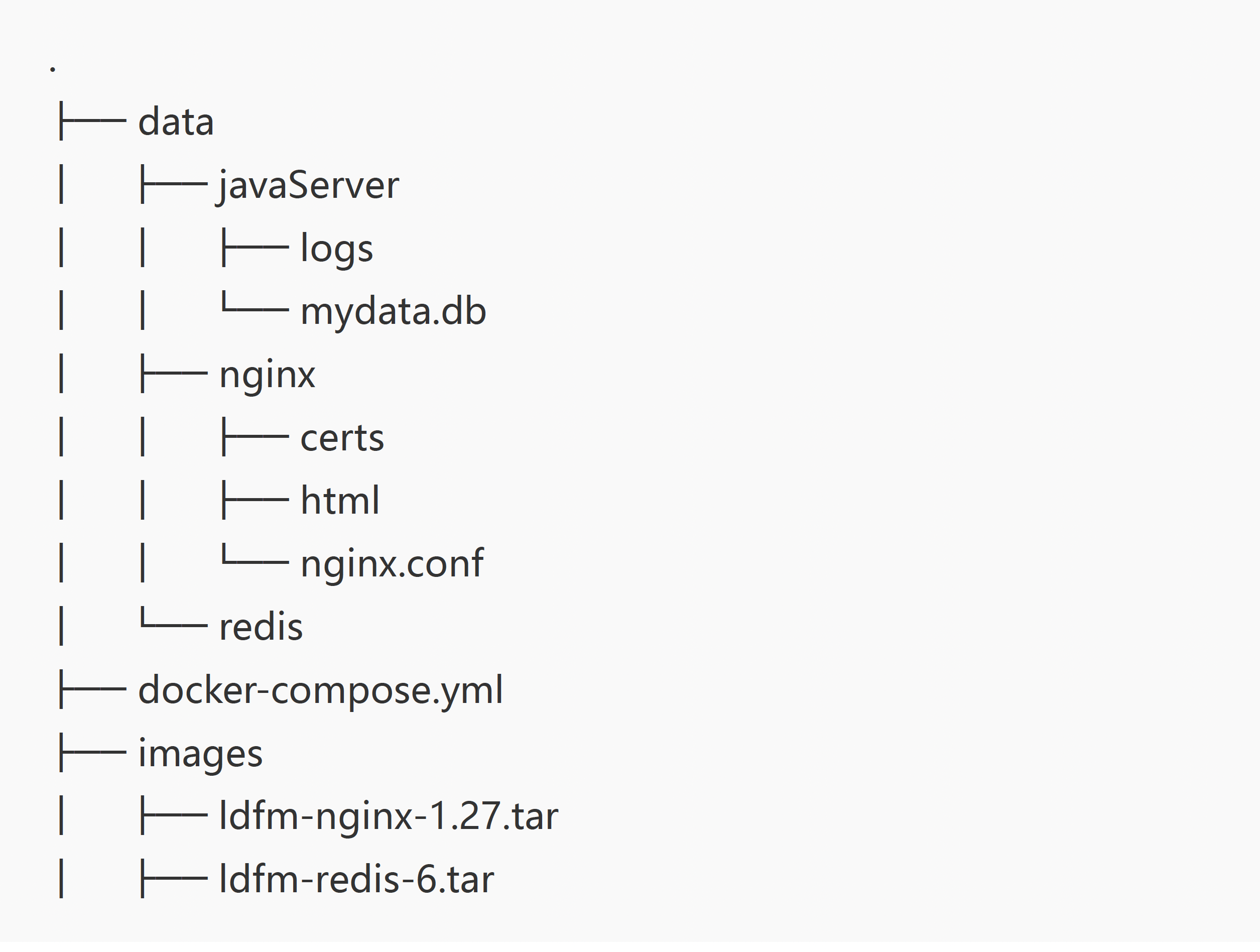Click the corner connector before redis
This screenshot has height=952, width=1260.
174,621
